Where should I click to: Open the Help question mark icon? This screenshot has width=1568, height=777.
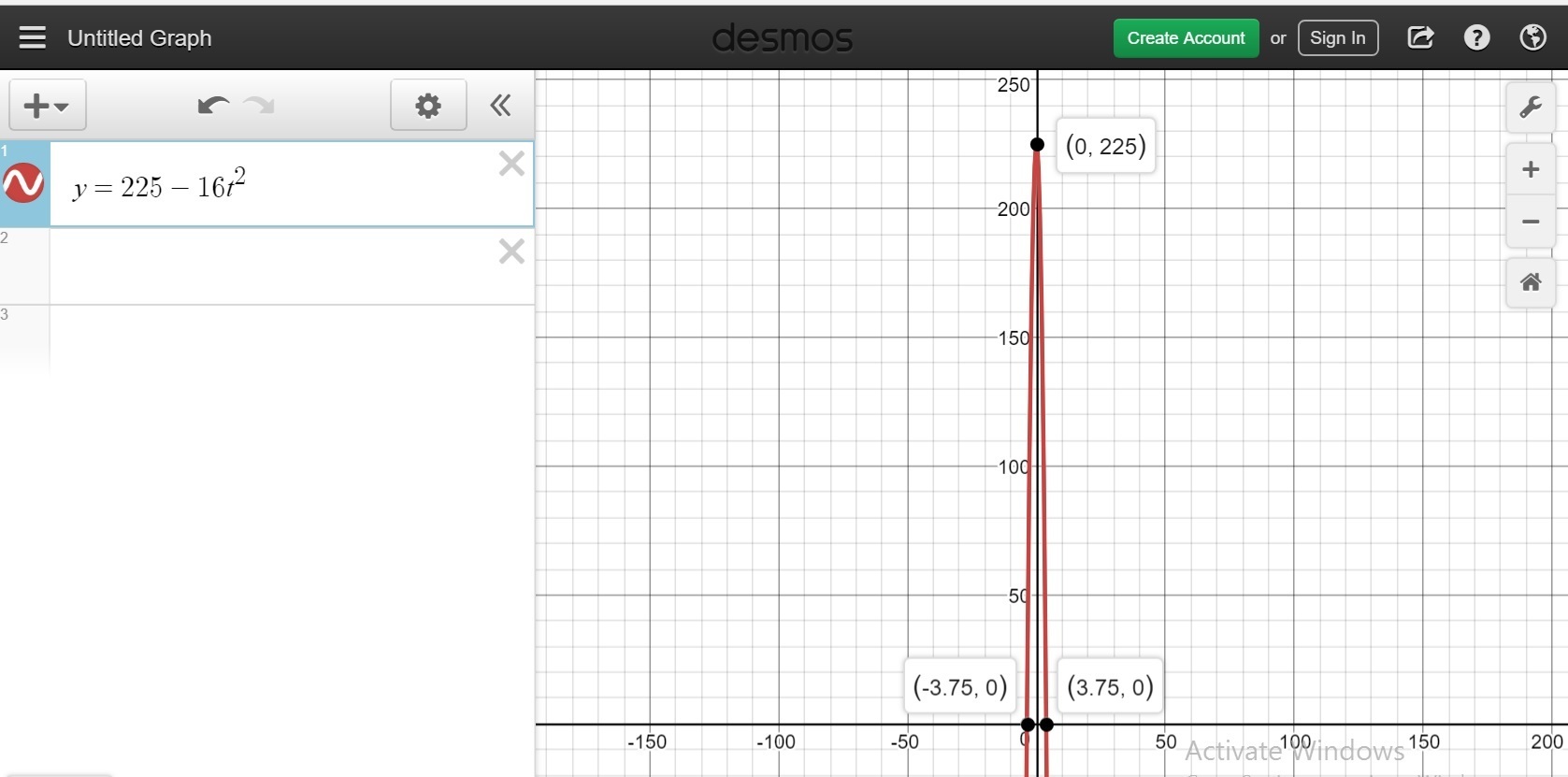1476,37
